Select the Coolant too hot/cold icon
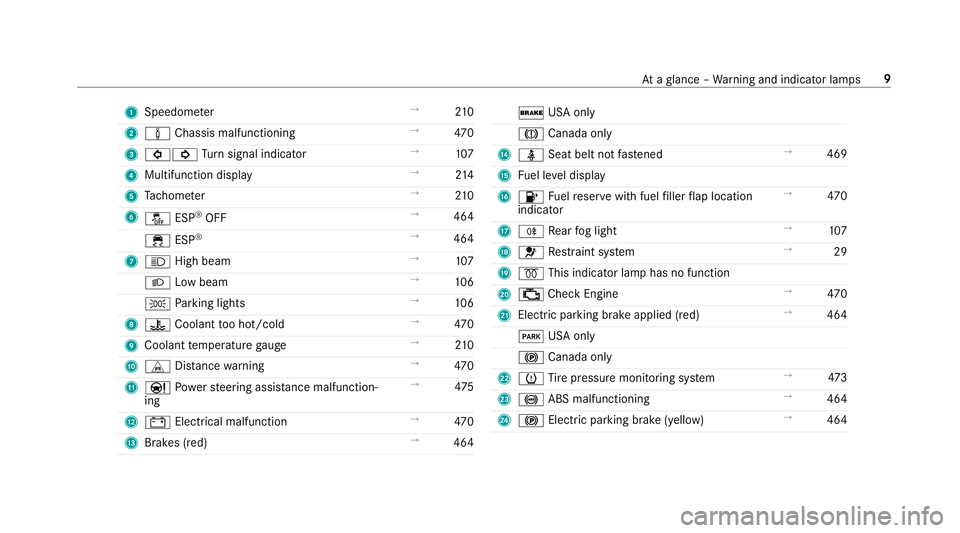 pyautogui.click(x=157, y=325)
